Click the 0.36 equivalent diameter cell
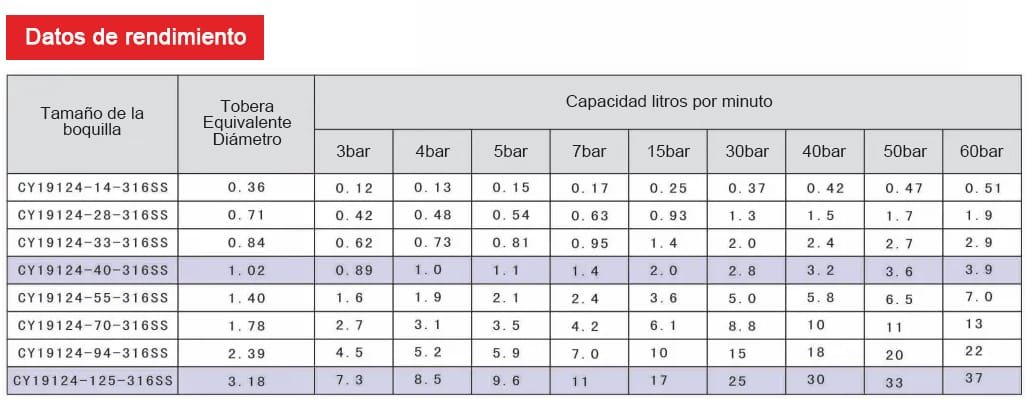Viewport: 1028px width, 401px height. pyautogui.click(x=247, y=187)
